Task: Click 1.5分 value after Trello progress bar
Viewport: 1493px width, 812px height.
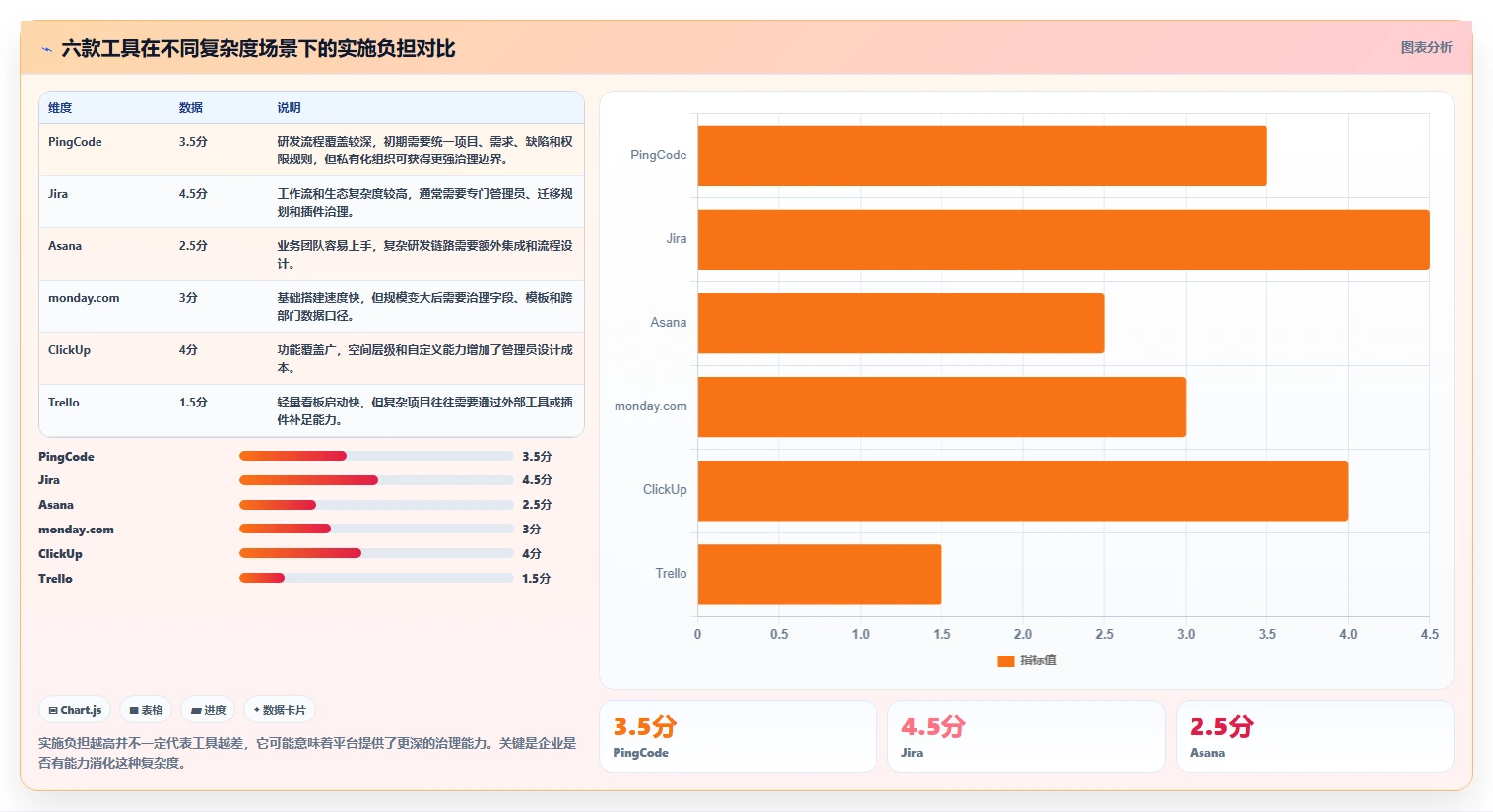Action: coord(537,579)
